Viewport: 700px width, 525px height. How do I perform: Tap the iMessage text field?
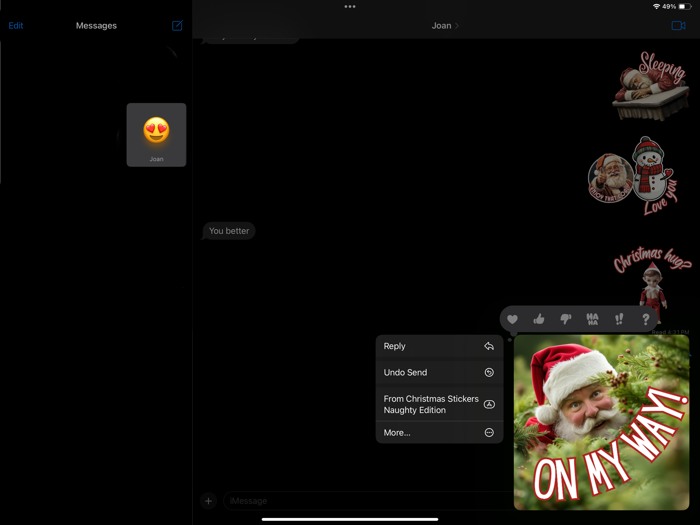368,501
